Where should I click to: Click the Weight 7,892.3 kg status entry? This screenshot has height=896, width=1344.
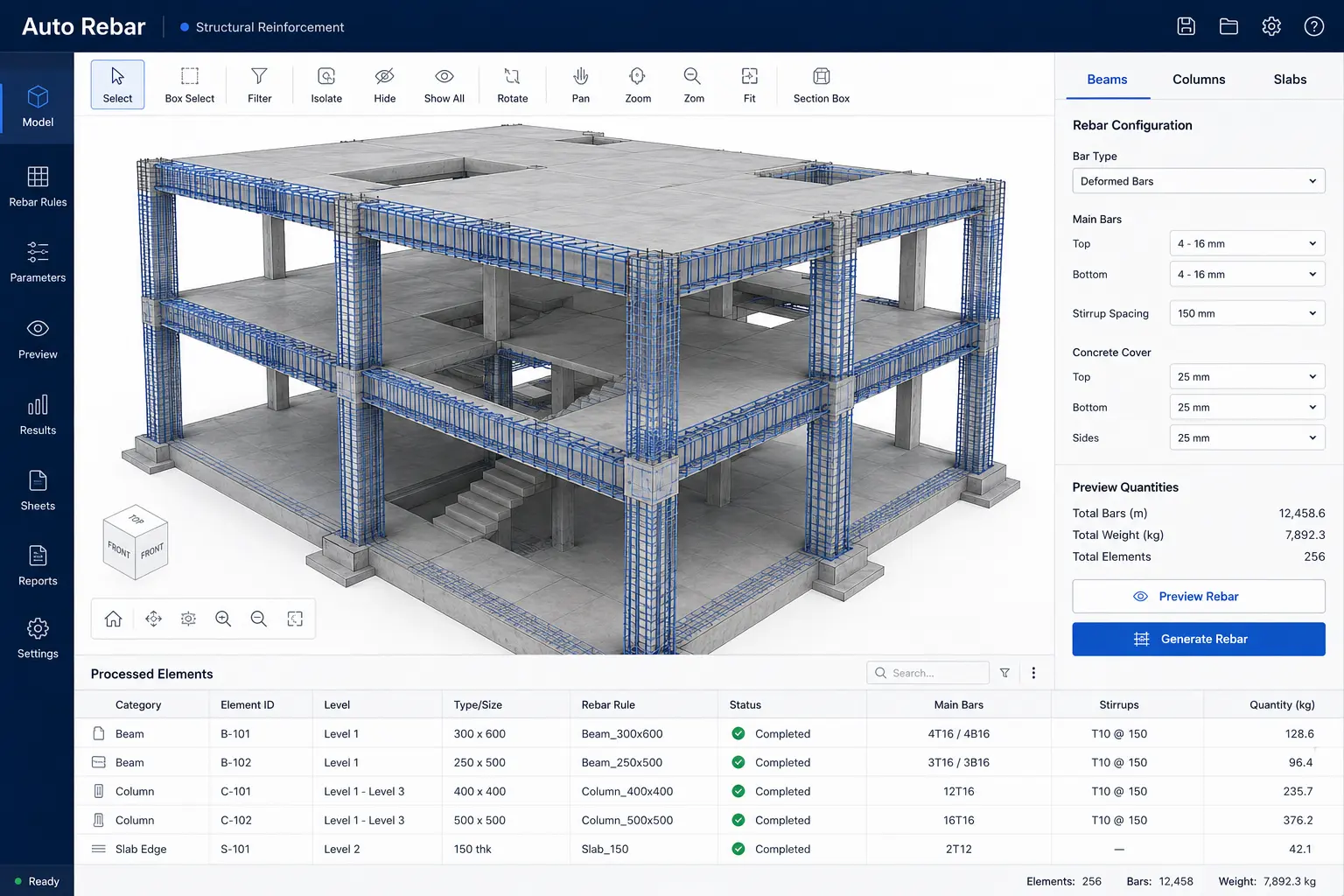(1267, 881)
